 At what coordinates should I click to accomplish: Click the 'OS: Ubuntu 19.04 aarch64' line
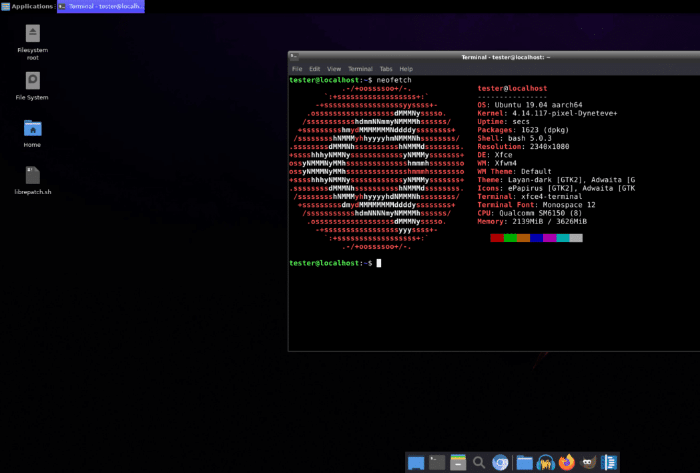(530, 105)
